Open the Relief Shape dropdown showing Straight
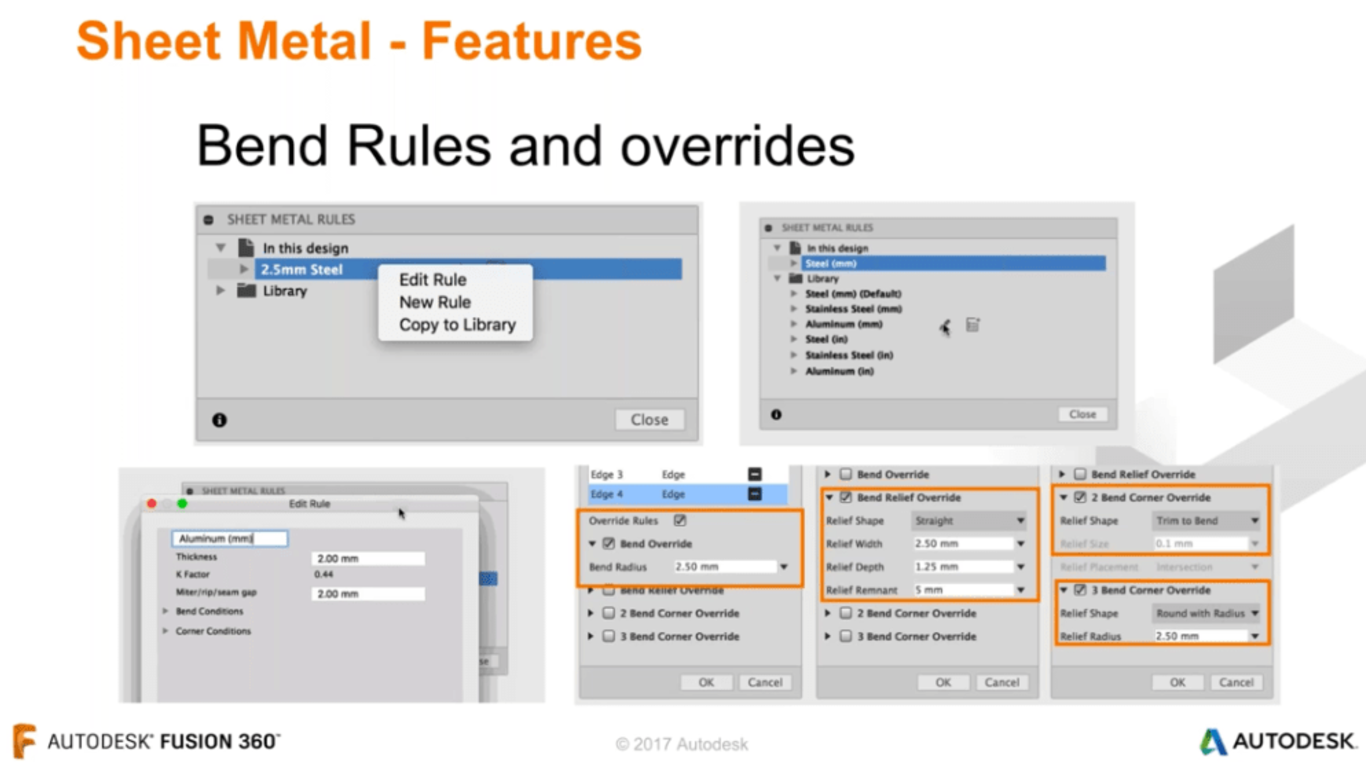Screen dimensions: 1366x762 (968, 521)
